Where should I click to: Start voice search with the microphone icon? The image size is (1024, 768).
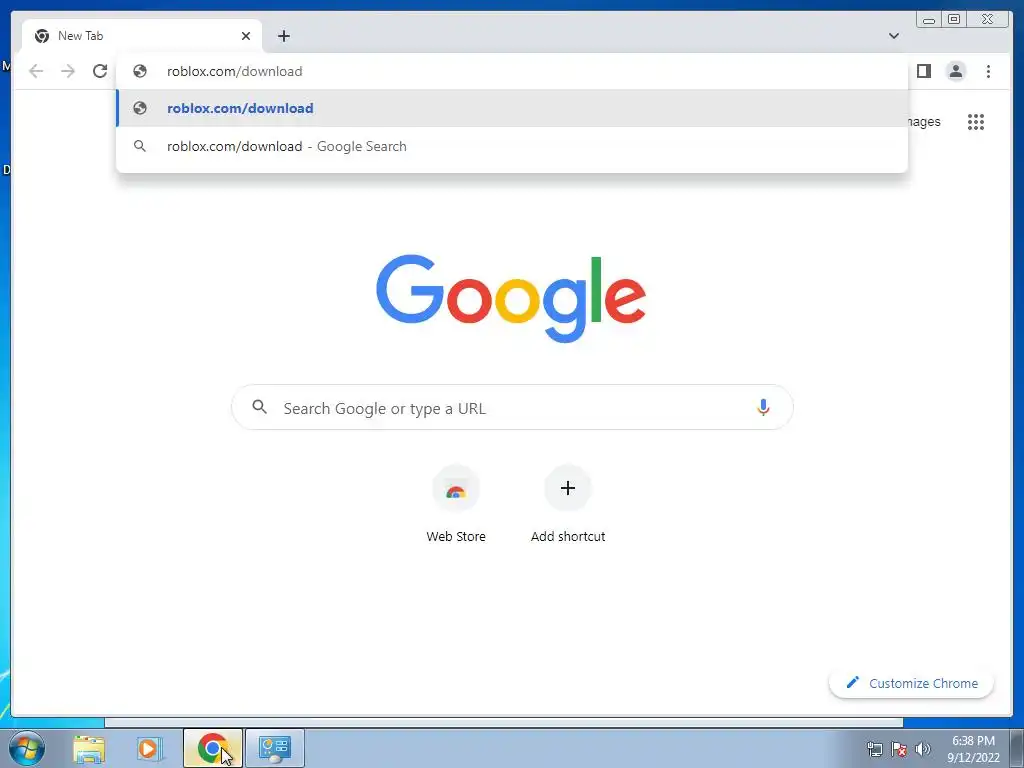(763, 408)
